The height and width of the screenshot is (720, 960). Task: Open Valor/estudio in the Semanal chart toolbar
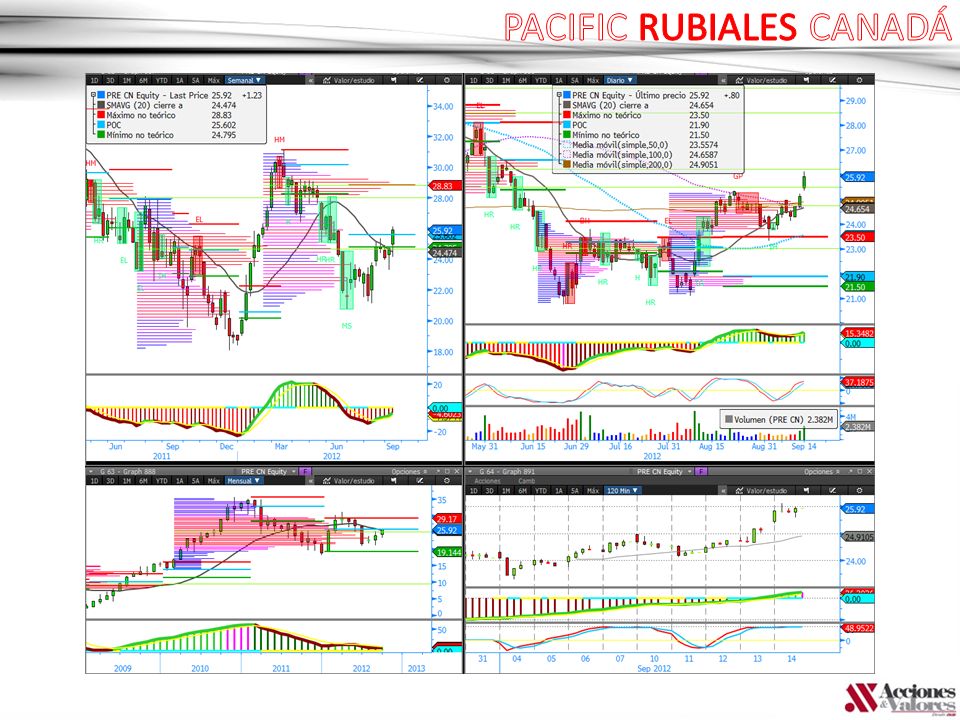pos(348,80)
